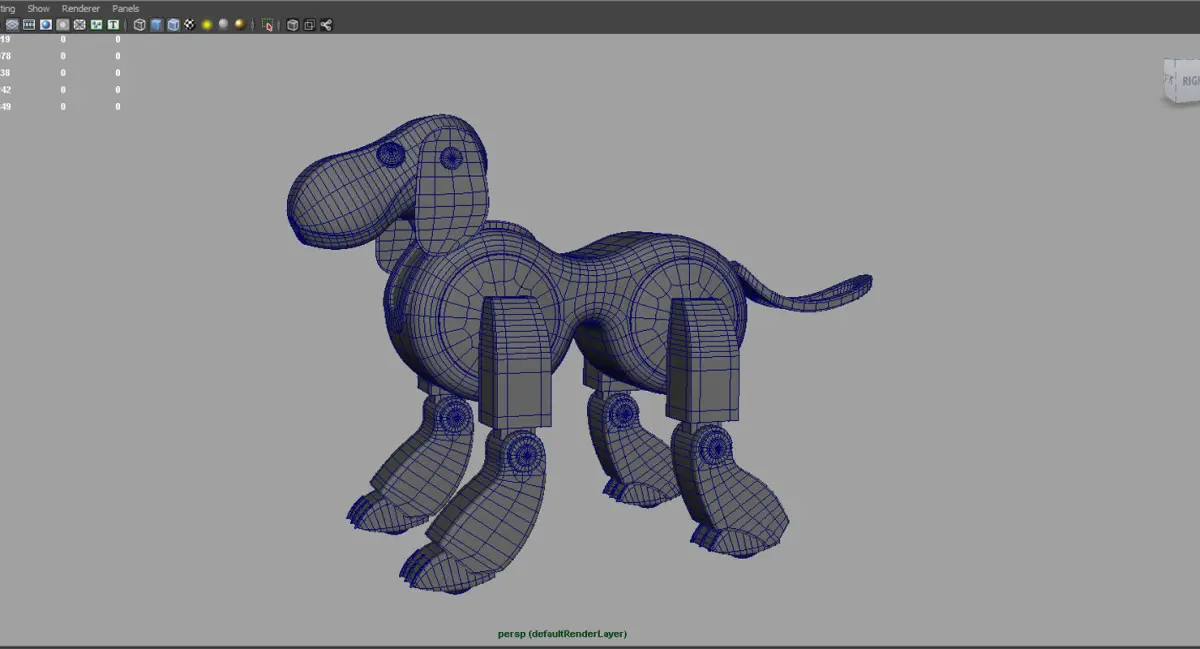
Task: Toggle the checkered textured display icon
Action: tap(190, 24)
